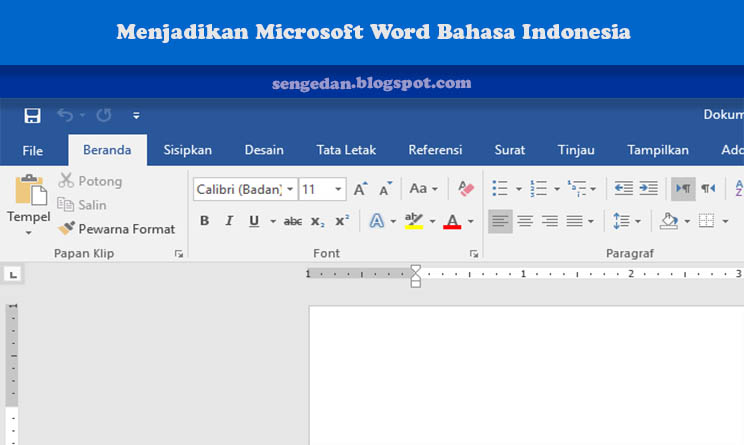The height and width of the screenshot is (445, 744).
Task: Open the Referensi tab
Action: [x=435, y=150]
